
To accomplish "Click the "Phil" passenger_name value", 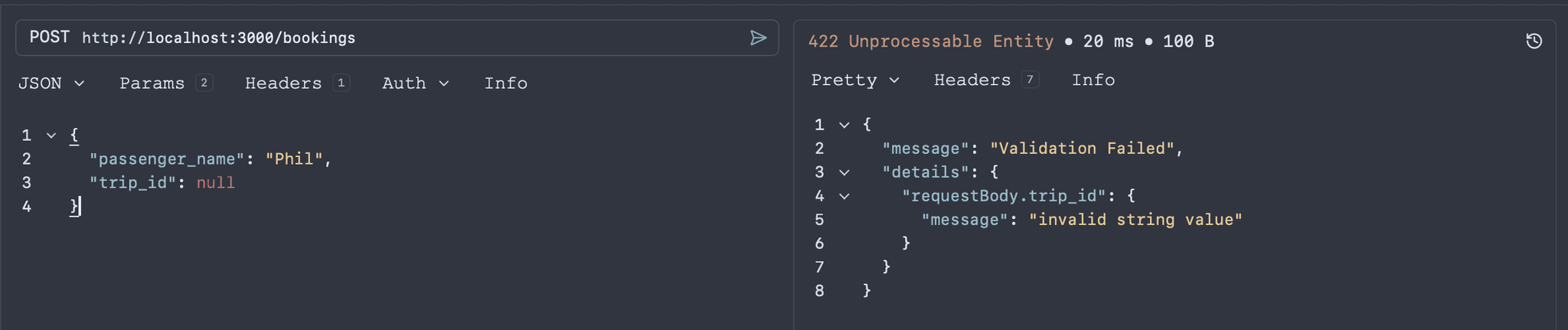I will tap(294, 159).
